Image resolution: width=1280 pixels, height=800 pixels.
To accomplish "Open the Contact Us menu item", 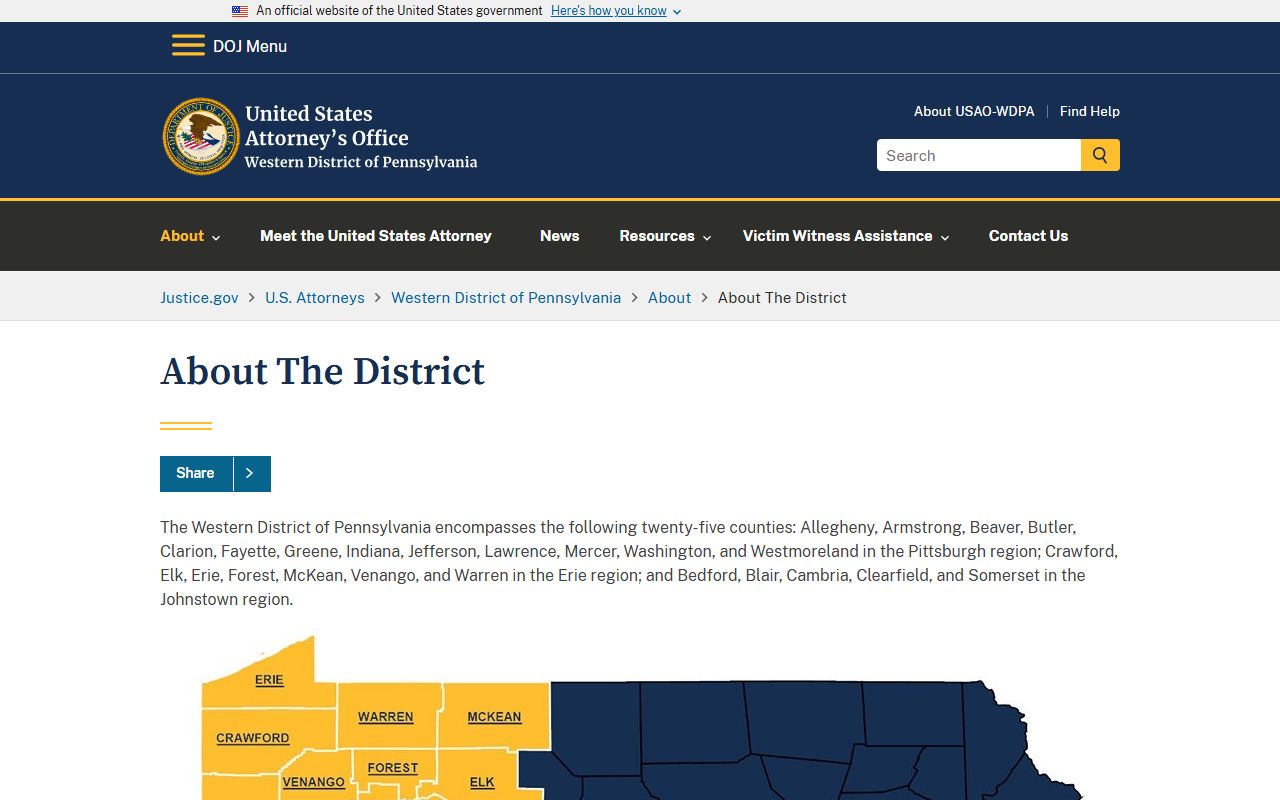I will tap(1028, 236).
